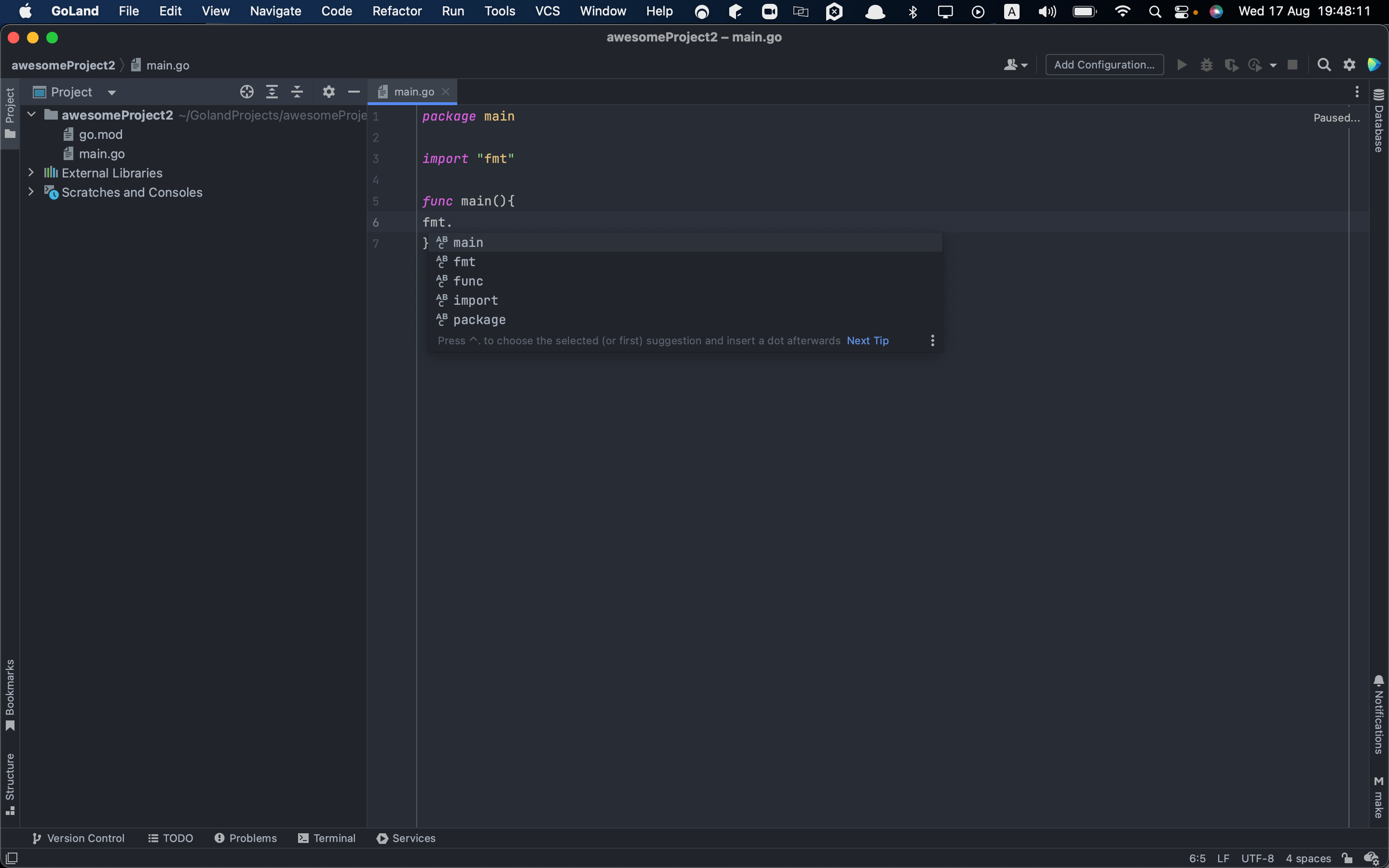This screenshot has width=1389, height=868.
Task: Open the Refactor menu
Action: point(396,11)
